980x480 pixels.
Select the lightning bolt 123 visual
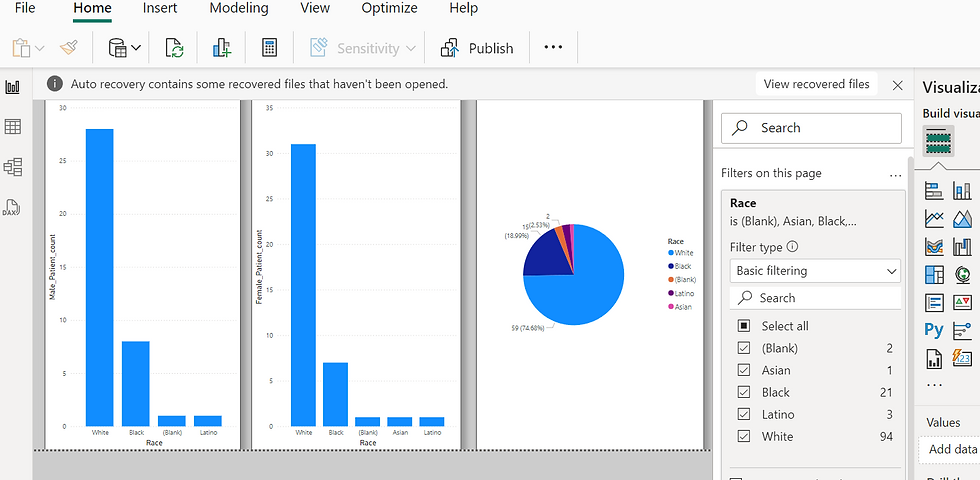coord(962,358)
